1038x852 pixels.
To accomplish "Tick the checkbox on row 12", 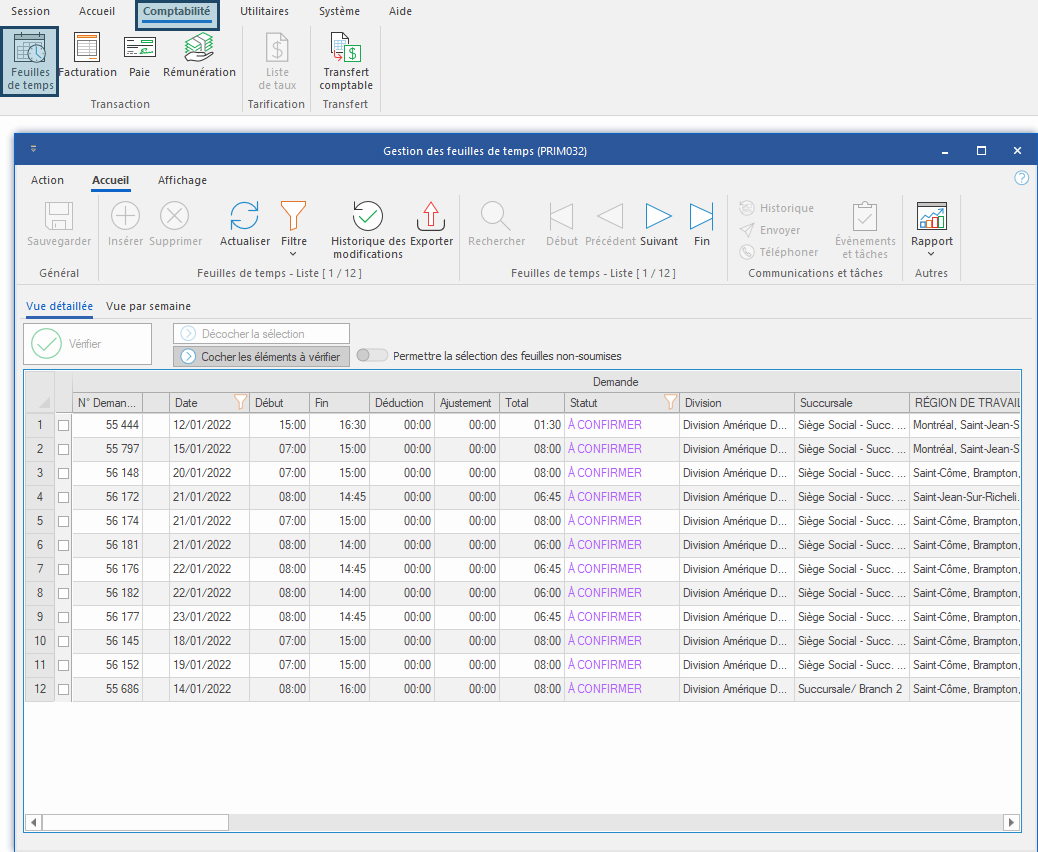I will (63, 689).
